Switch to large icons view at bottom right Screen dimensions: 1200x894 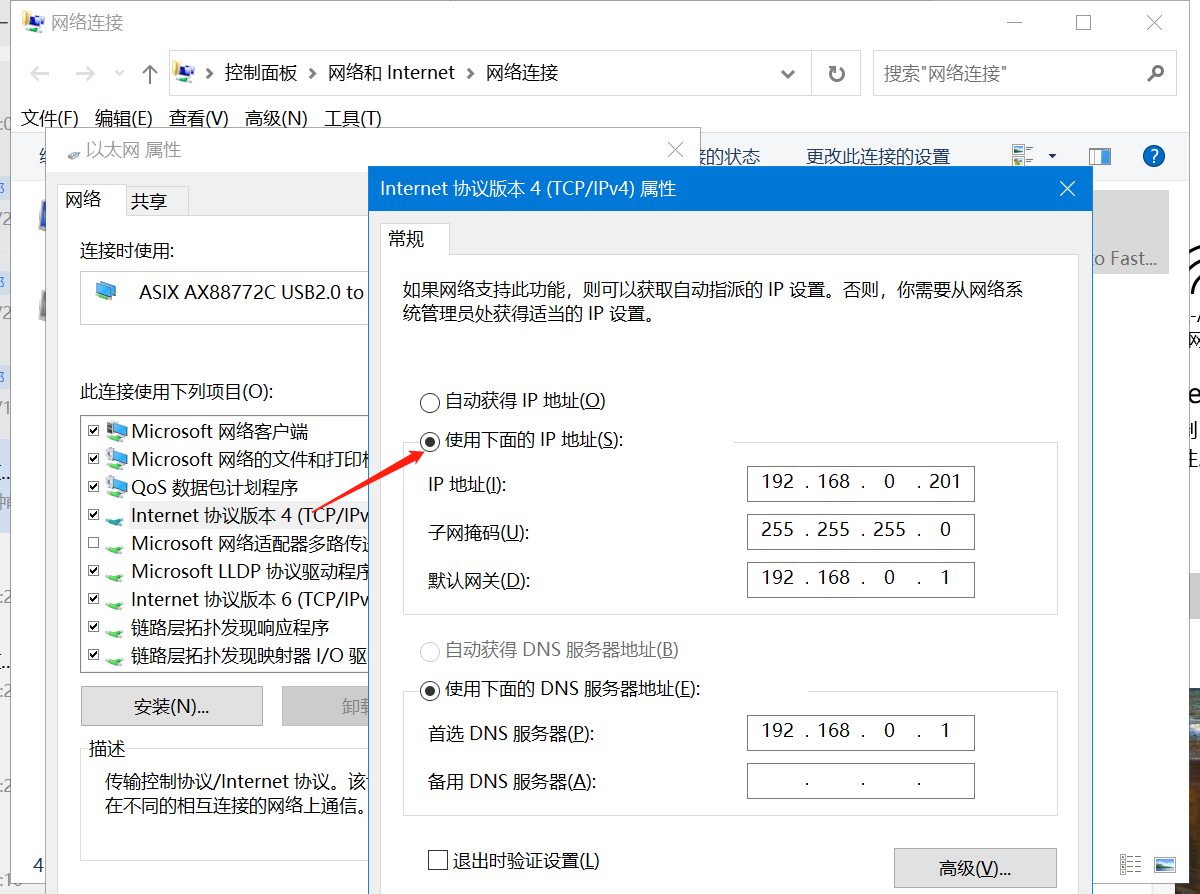tap(1164, 864)
